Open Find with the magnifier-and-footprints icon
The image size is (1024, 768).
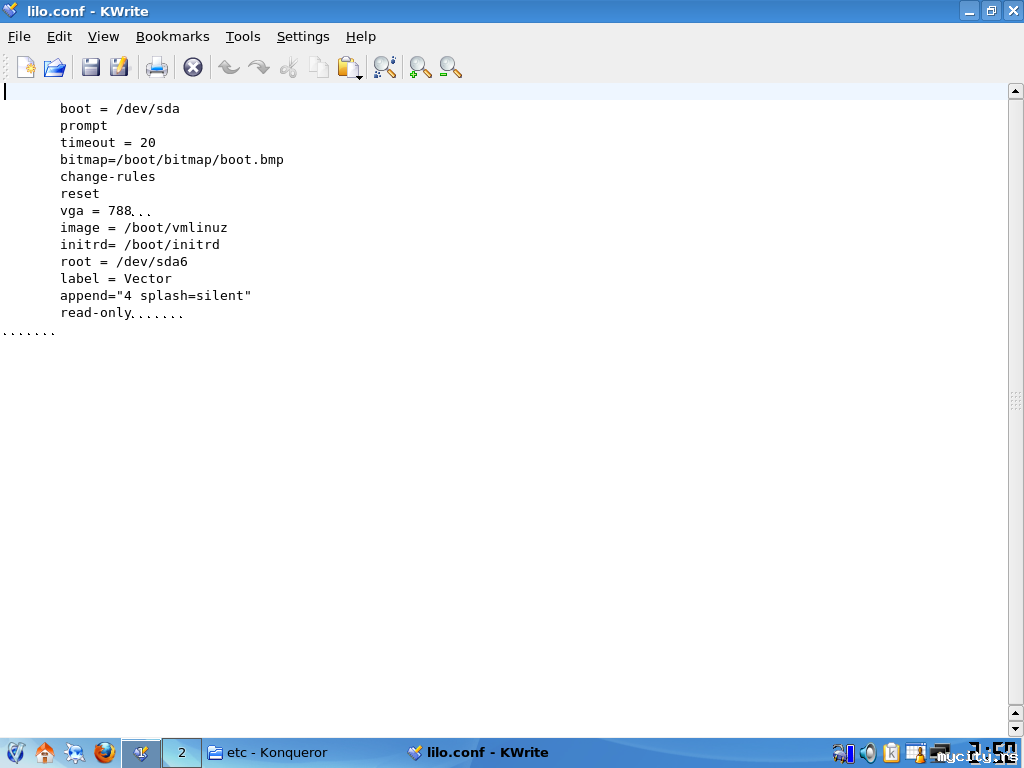tap(385, 67)
